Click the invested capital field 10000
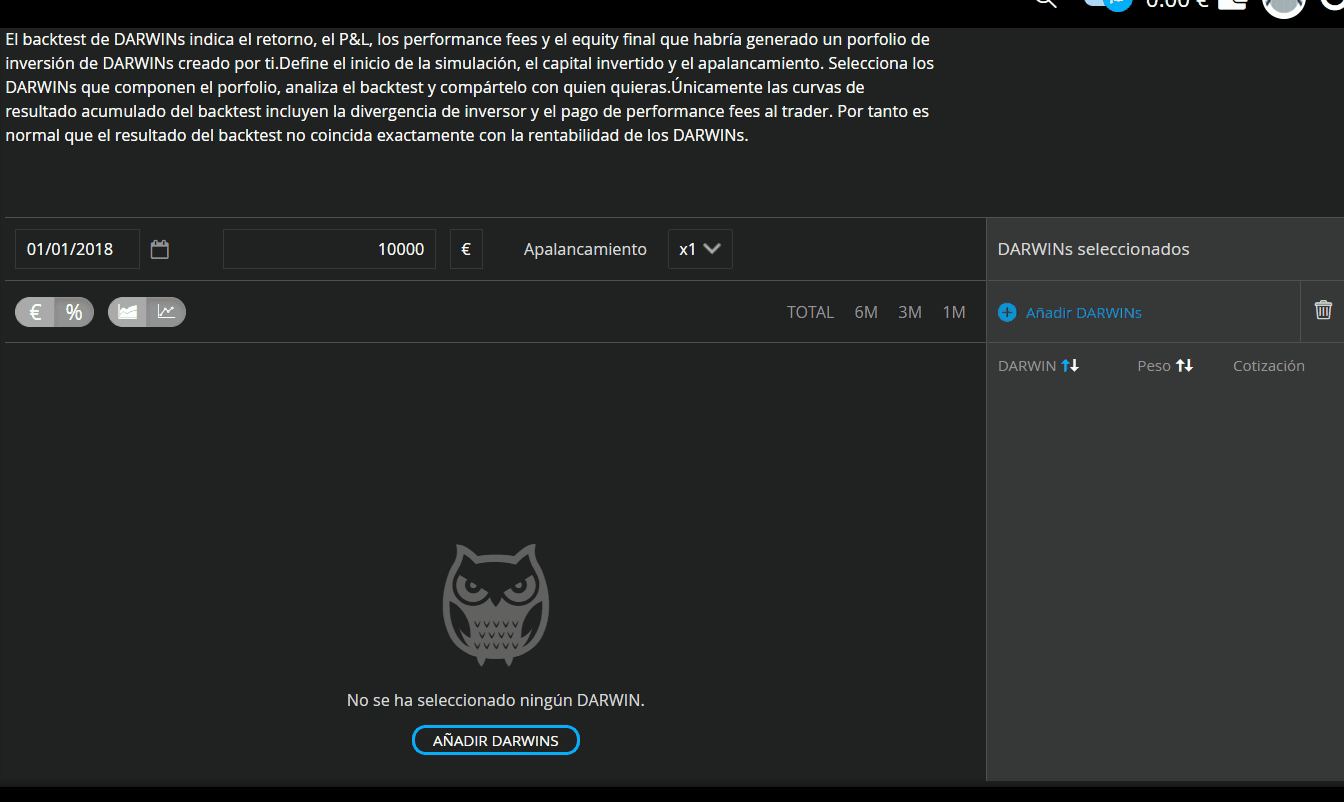This screenshot has height=802, width=1344. (x=329, y=249)
